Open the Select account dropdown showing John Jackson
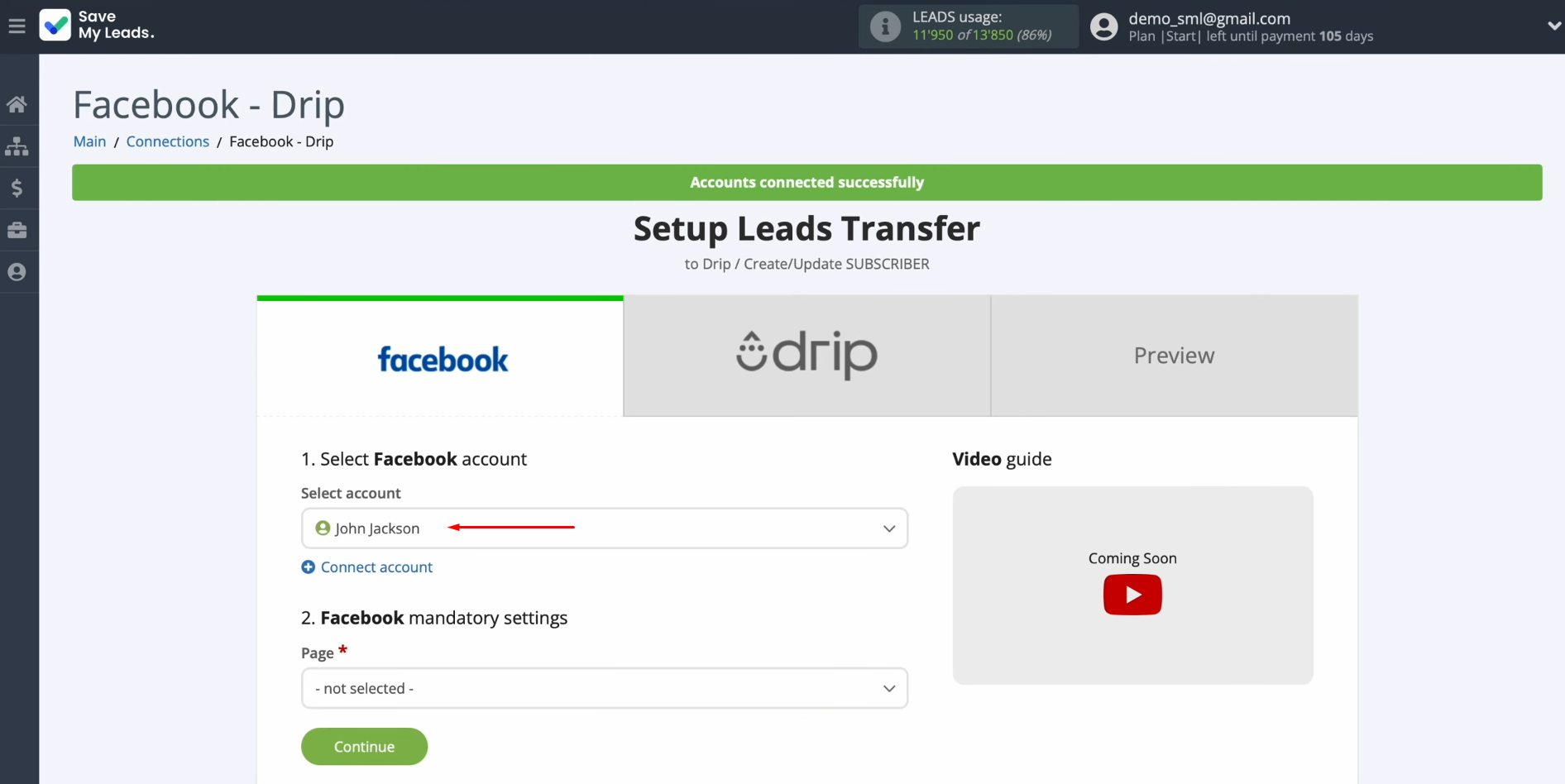This screenshot has height=784, width=1565. click(605, 528)
